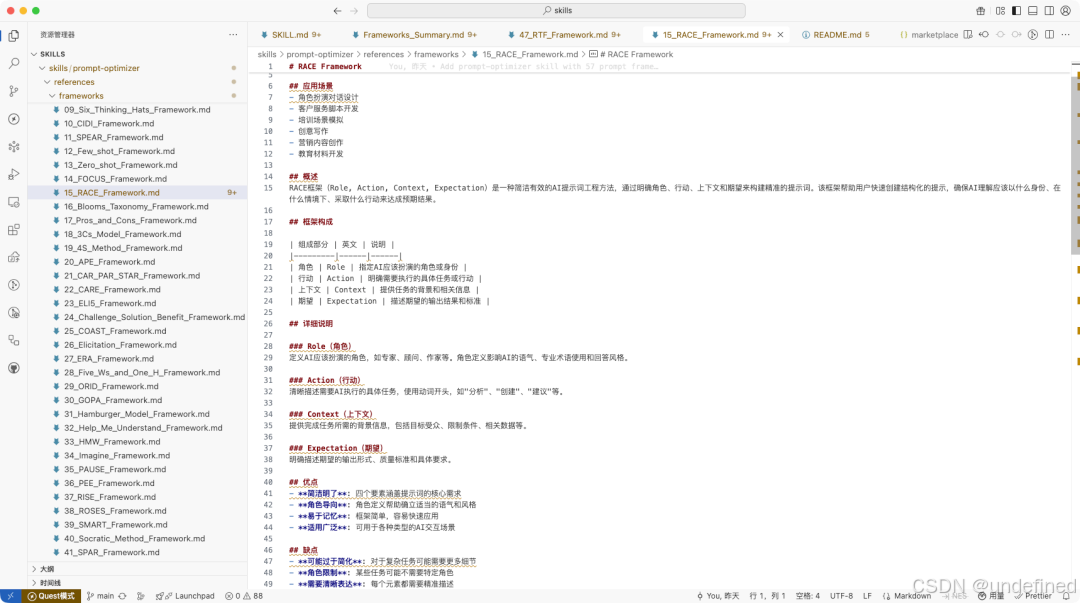Open the GitHub icon in activity bar
Viewport: 1080px width, 603px height.
coord(14,368)
